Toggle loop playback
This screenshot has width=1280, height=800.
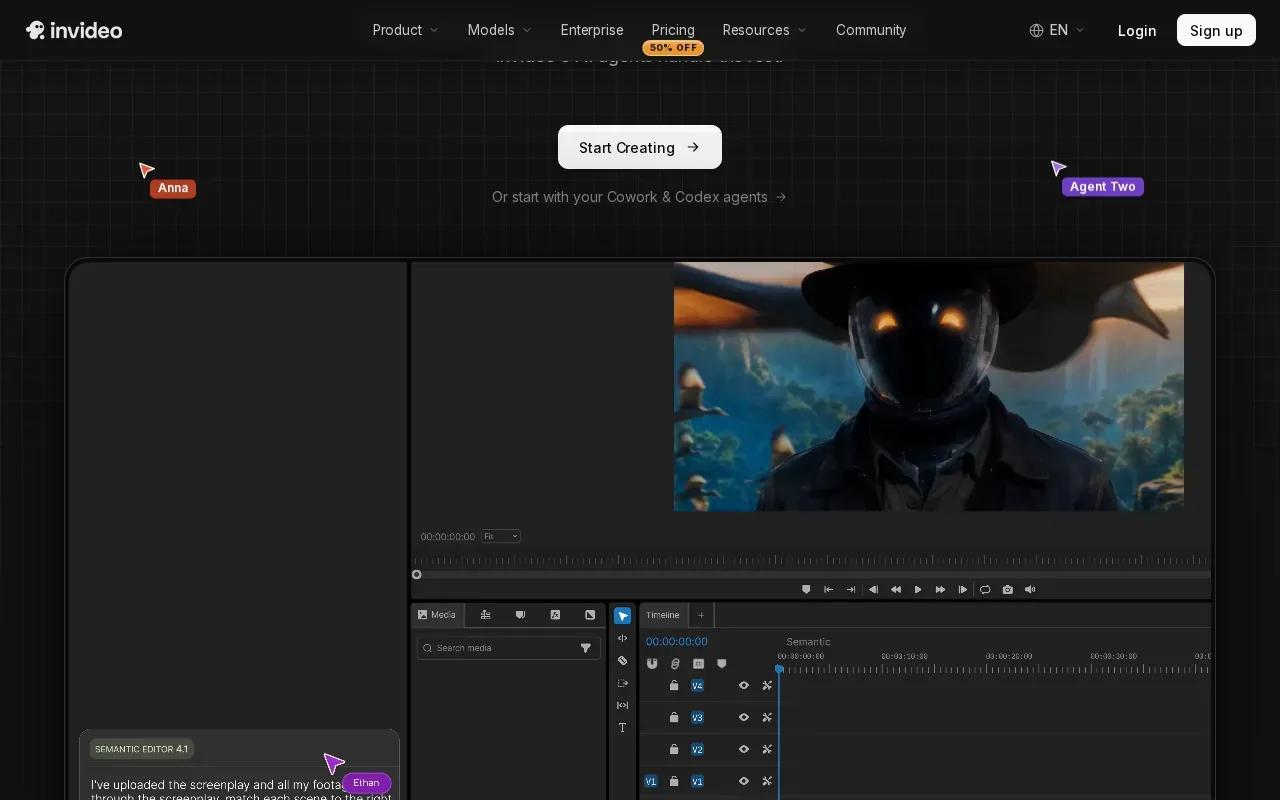pyautogui.click(x=985, y=590)
